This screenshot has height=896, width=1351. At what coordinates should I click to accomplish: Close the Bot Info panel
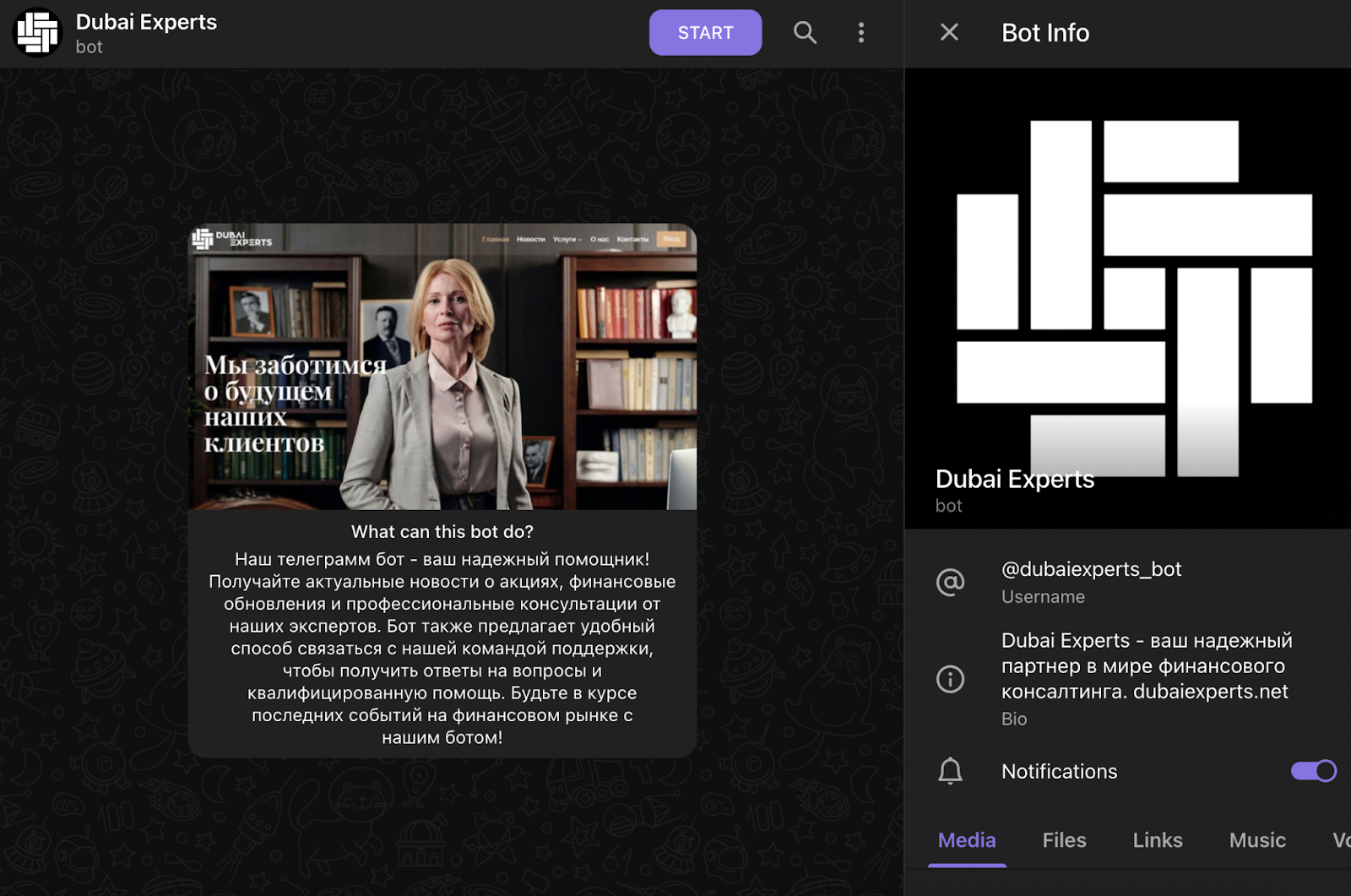[949, 33]
